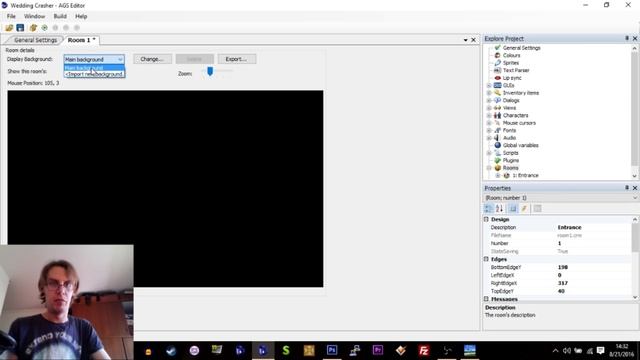Screen dimensions: 640x360
Task: Open General Settings in the project tree
Action: click(x=521, y=48)
